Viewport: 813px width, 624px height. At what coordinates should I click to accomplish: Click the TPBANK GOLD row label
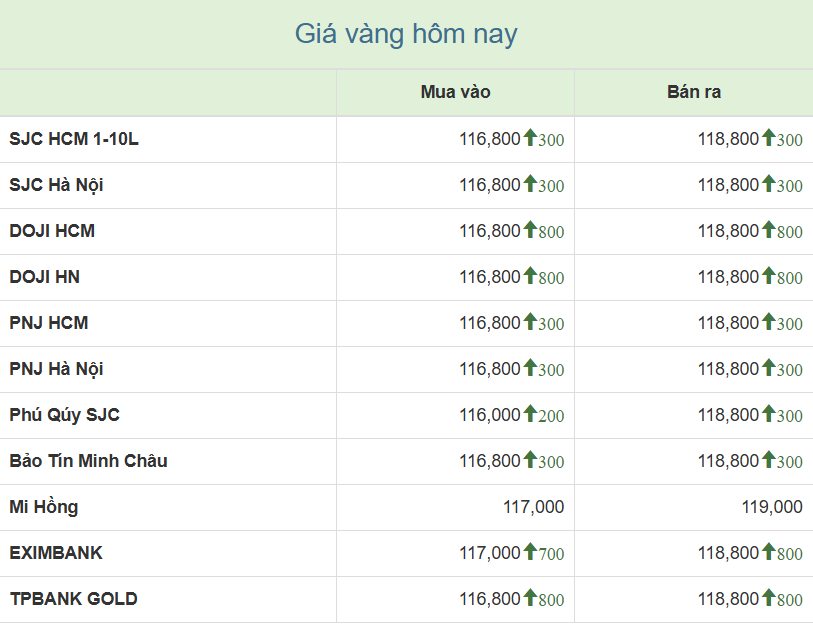click(73, 599)
